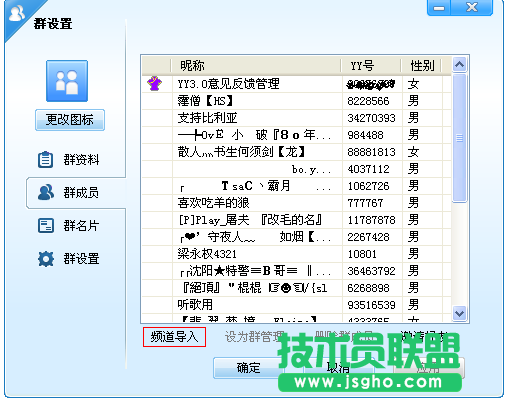The image size is (505, 398).
Task: Sort by YY号 column header
Action: tap(371, 65)
